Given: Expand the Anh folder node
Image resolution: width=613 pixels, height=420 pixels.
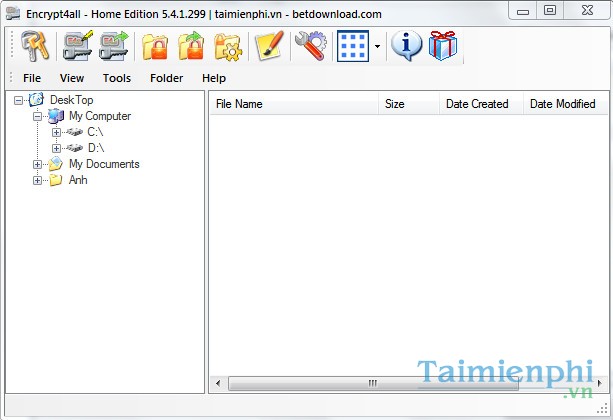Looking at the screenshot, I should point(37,180).
